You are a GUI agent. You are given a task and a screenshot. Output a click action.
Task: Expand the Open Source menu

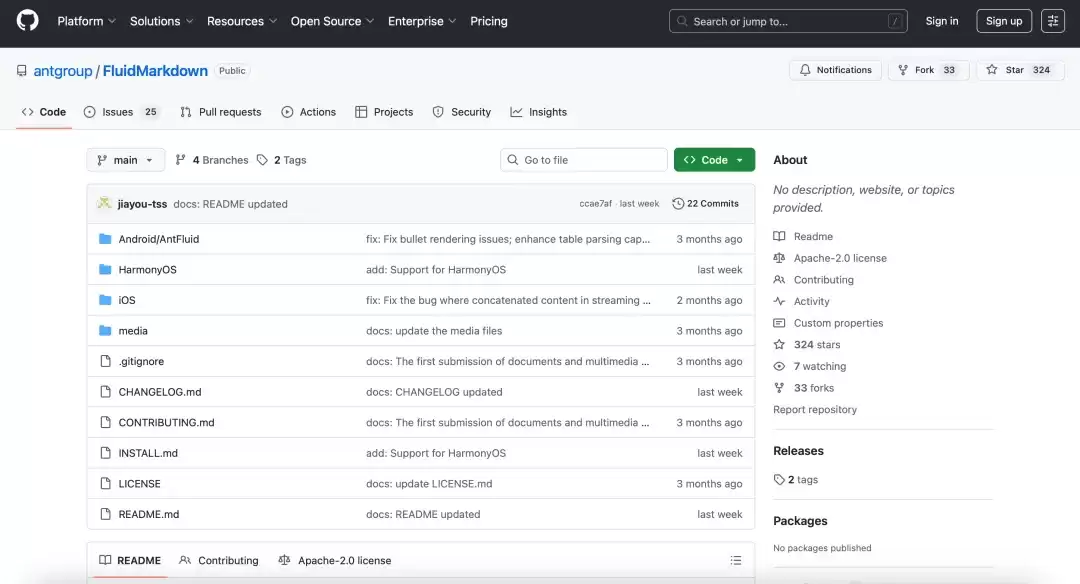tap(332, 21)
